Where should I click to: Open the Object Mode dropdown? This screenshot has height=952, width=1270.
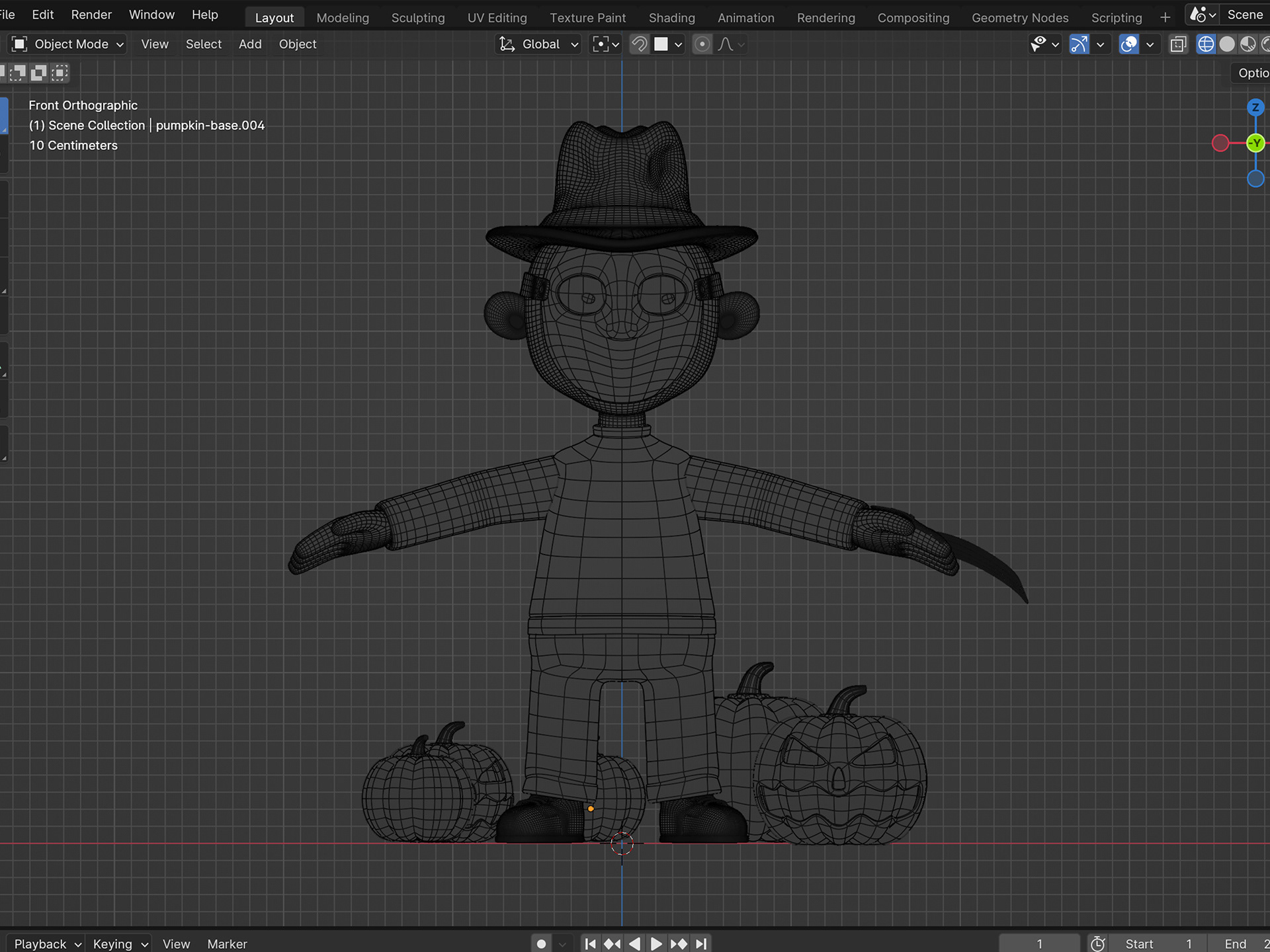(x=68, y=44)
